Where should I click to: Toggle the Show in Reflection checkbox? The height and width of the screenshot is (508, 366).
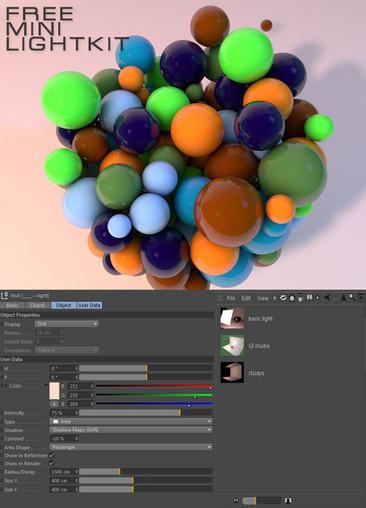point(52,455)
